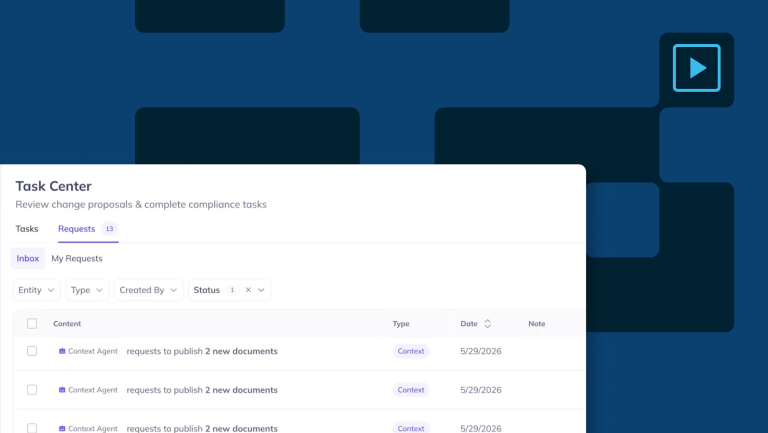
Task: Open the Type filter dropdown
Action: coord(87,290)
